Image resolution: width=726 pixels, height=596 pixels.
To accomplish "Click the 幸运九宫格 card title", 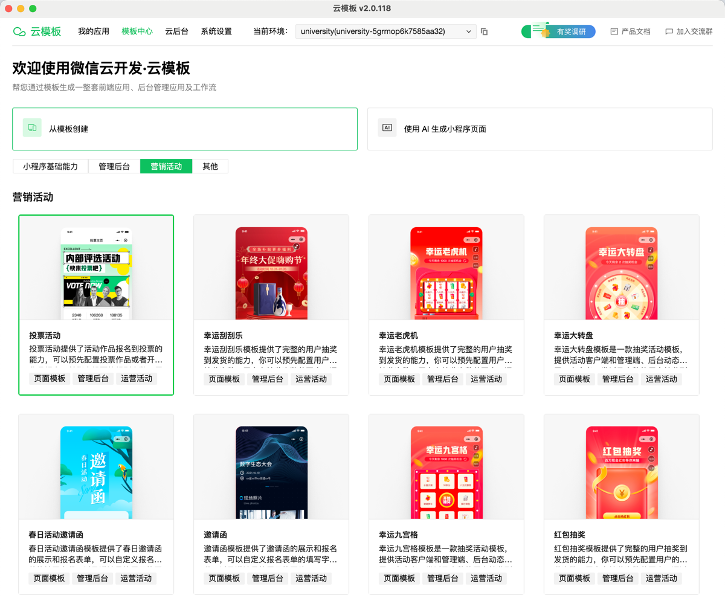I will [x=398, y=534].
